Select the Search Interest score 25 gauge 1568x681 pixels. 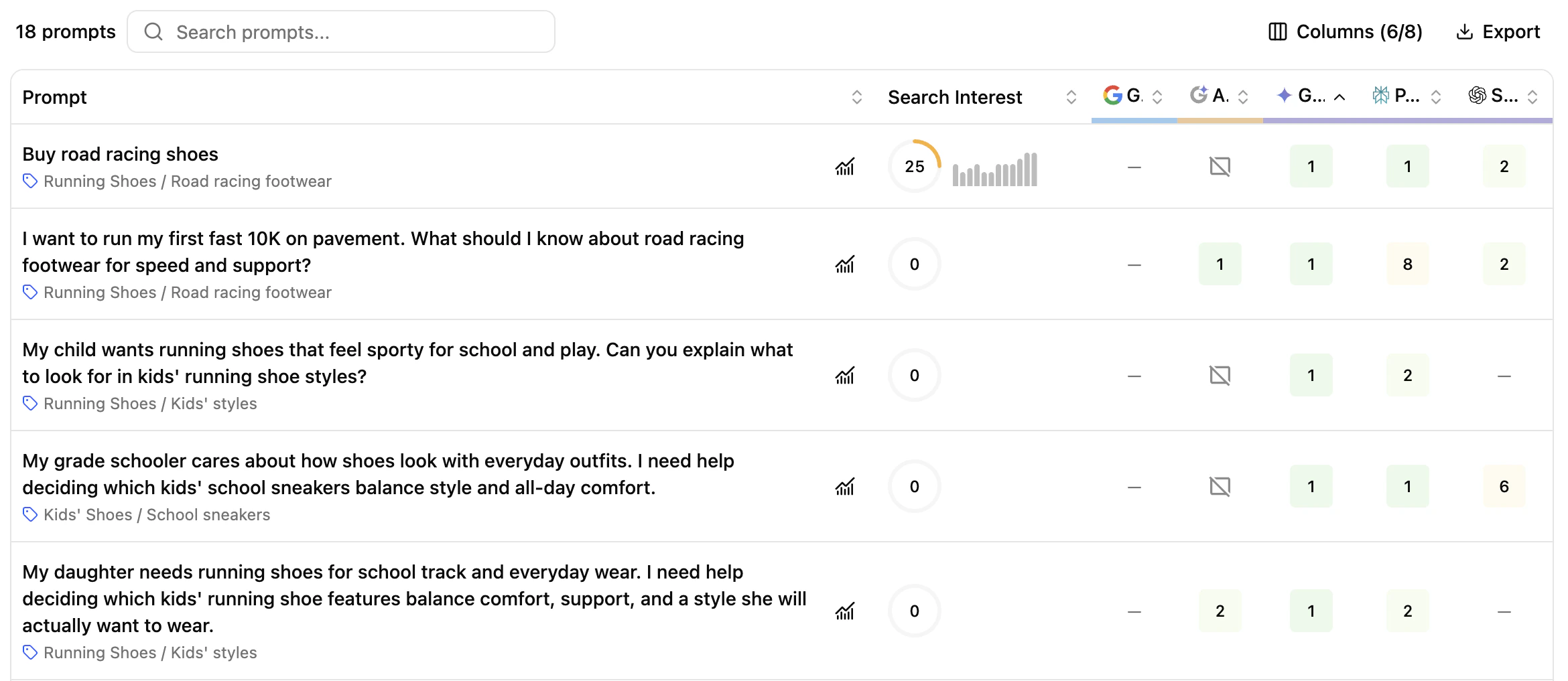(915, 166)
